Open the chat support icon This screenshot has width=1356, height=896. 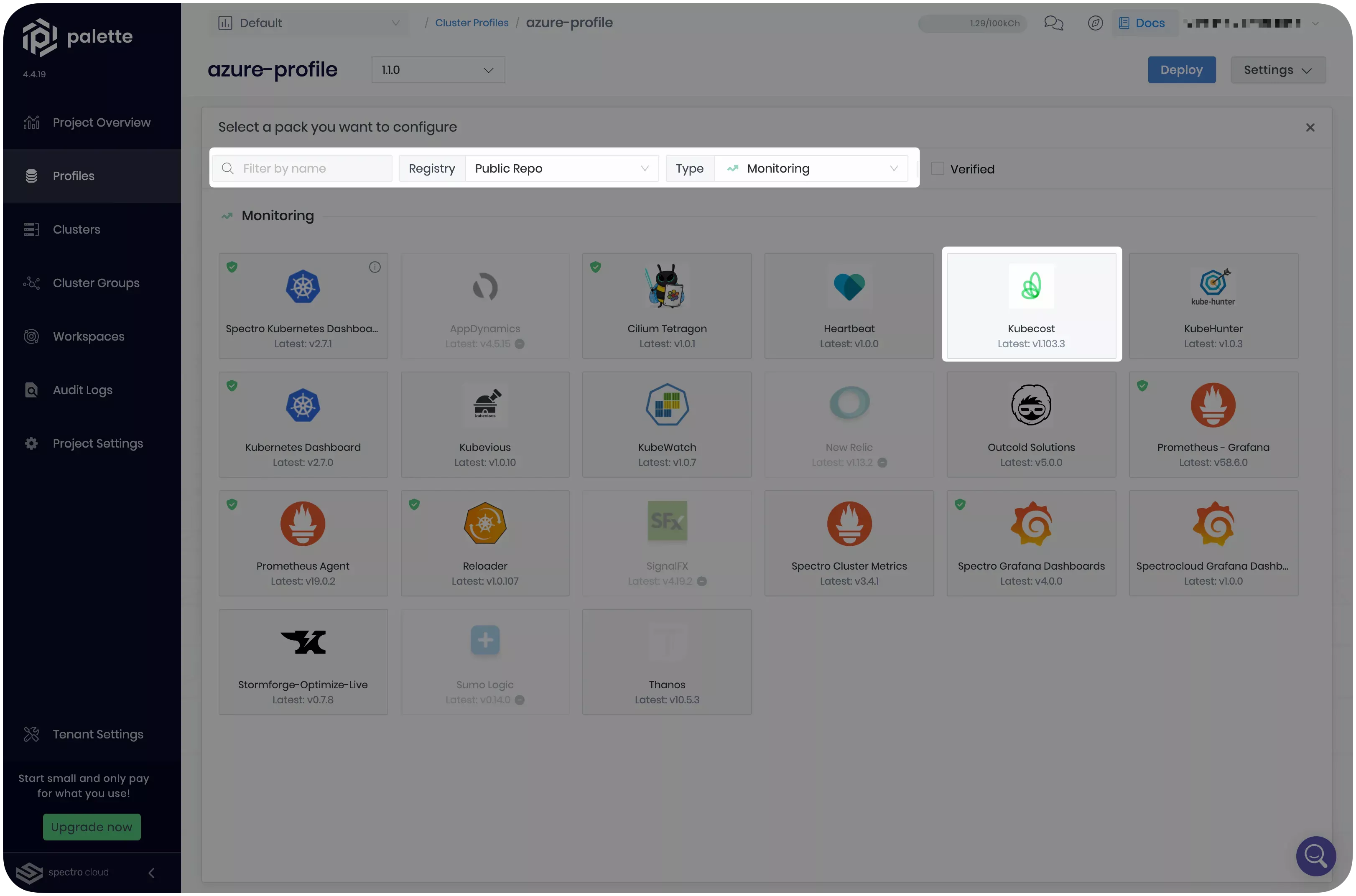(1053, 23)
